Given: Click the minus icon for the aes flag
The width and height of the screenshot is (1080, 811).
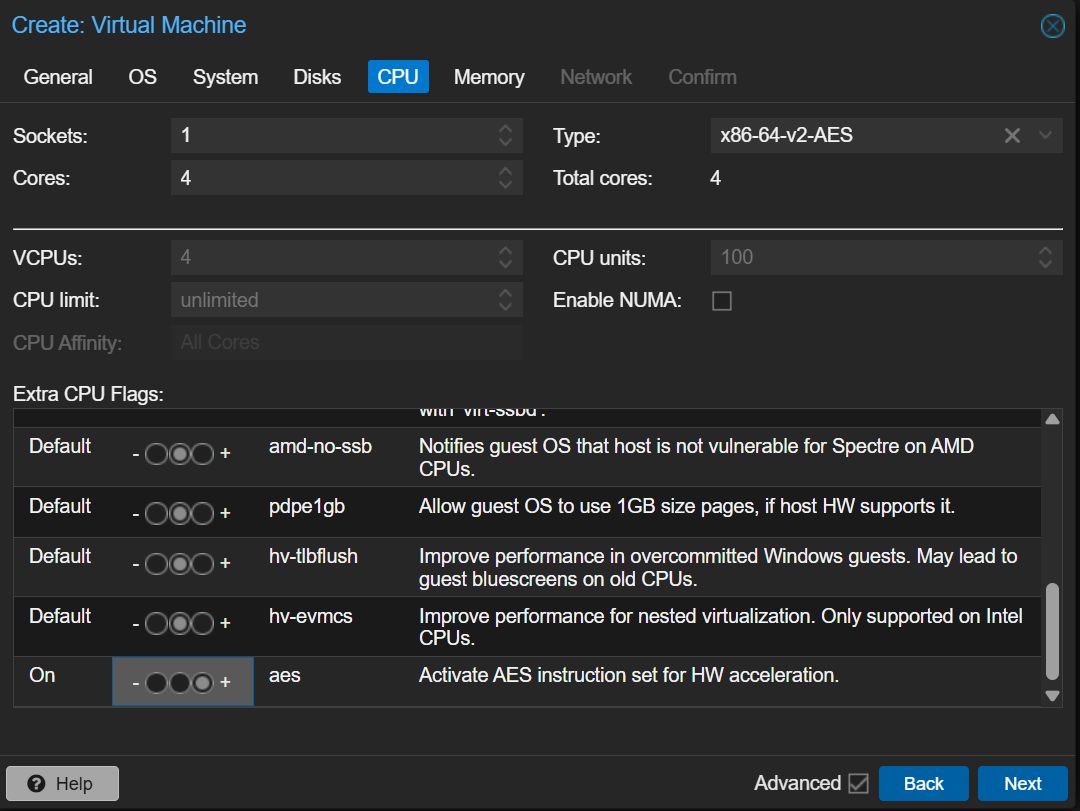Looking at the screenshot, I should (136, 683).
